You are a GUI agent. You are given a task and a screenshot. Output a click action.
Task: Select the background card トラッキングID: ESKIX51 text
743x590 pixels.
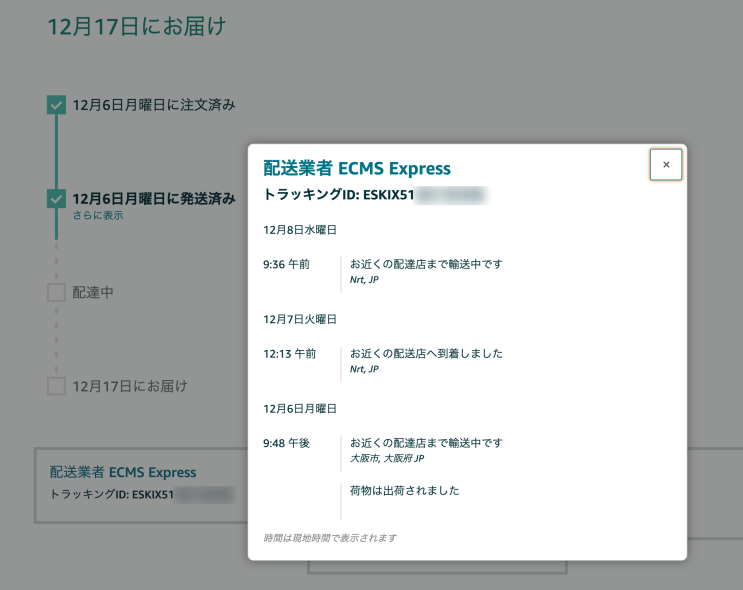pos(111,494)
